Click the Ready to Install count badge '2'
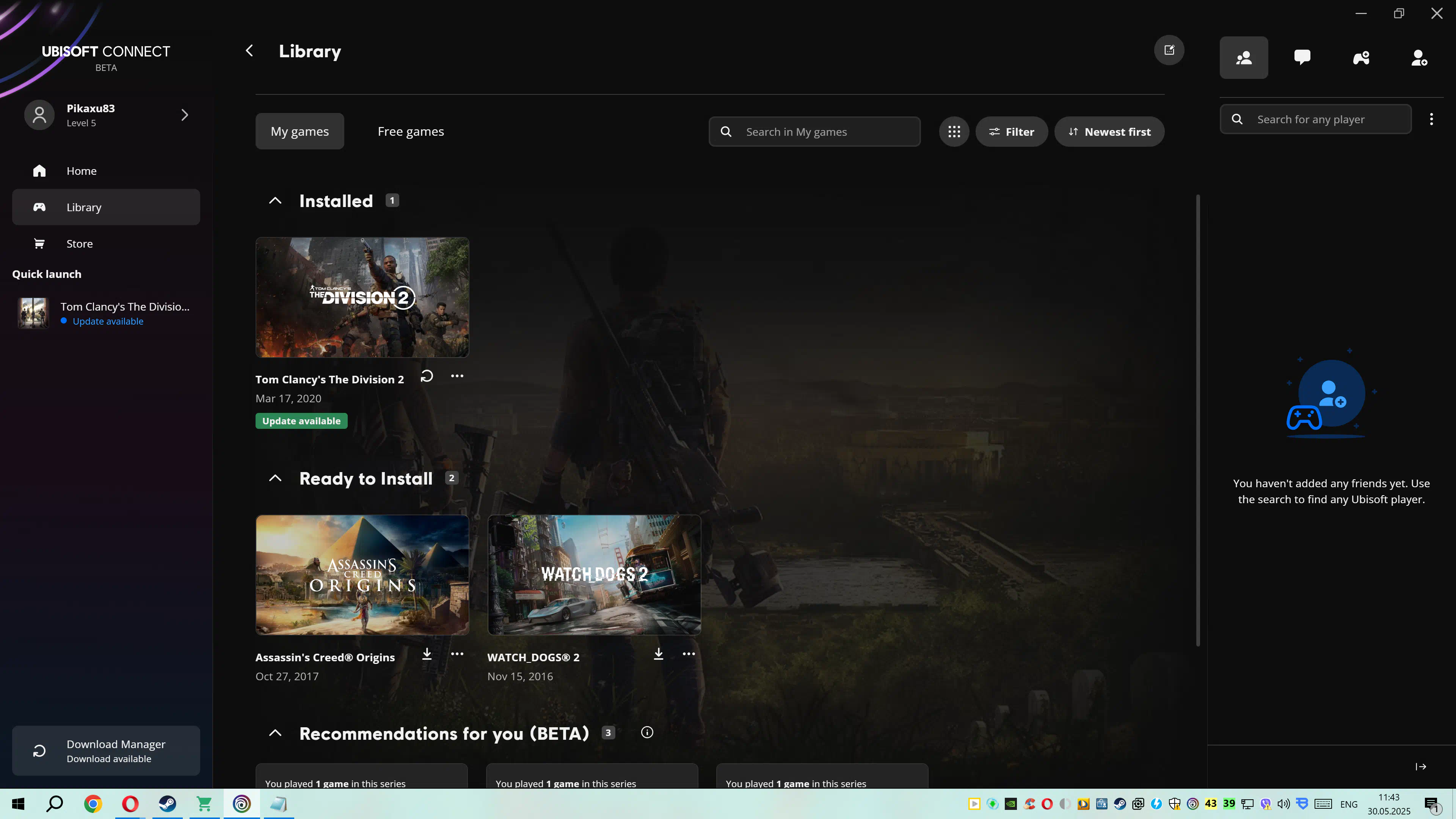Image resolution: width=1456 pixels, height=819 pixels. click(x=452, y=478)
